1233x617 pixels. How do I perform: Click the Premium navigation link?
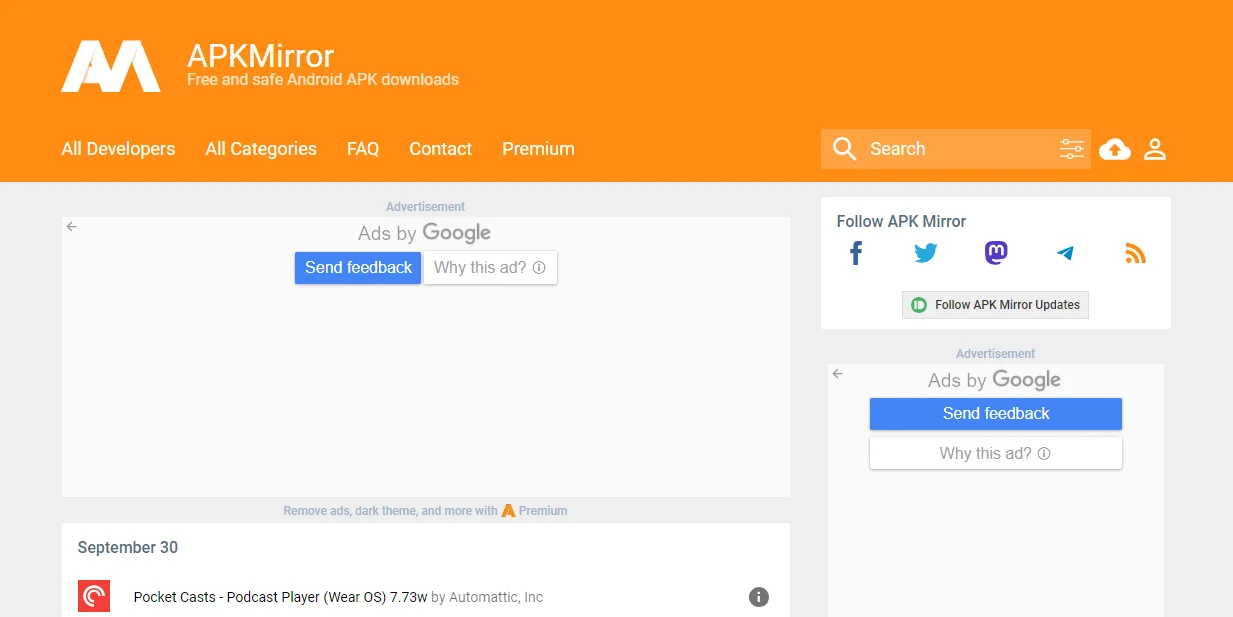pos(538,149)
